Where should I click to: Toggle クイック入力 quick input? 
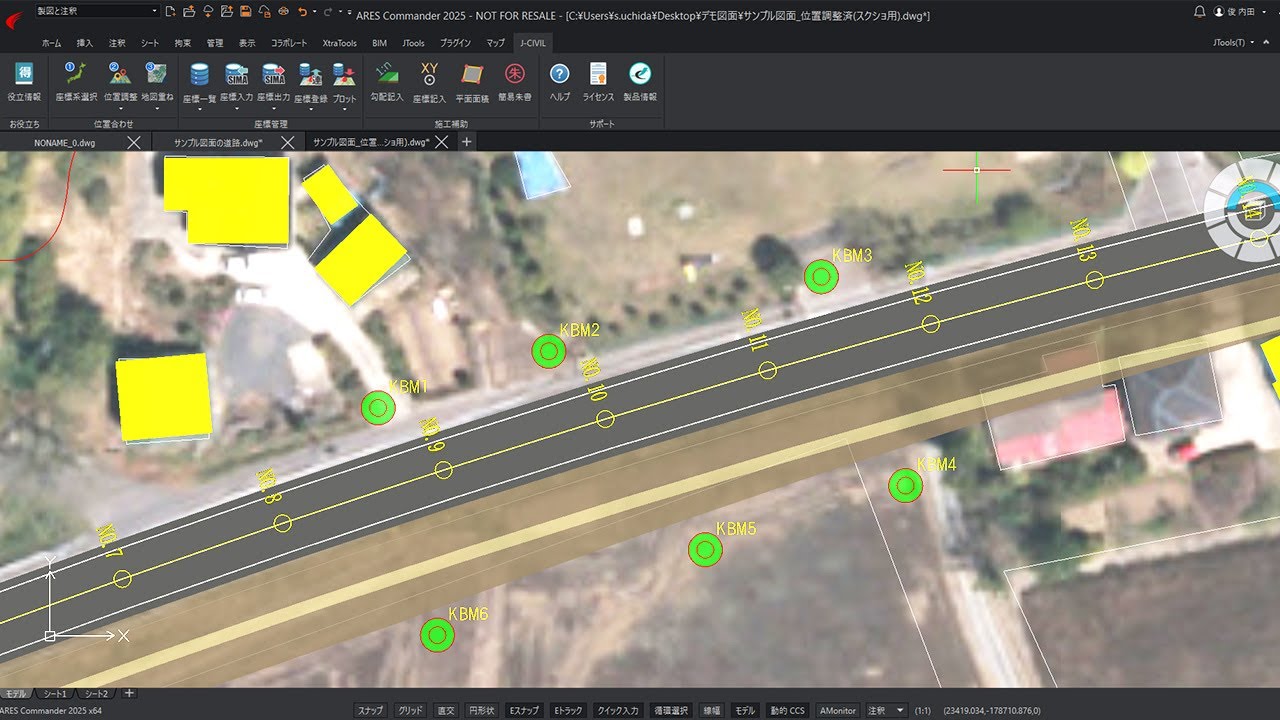[617, 711]
